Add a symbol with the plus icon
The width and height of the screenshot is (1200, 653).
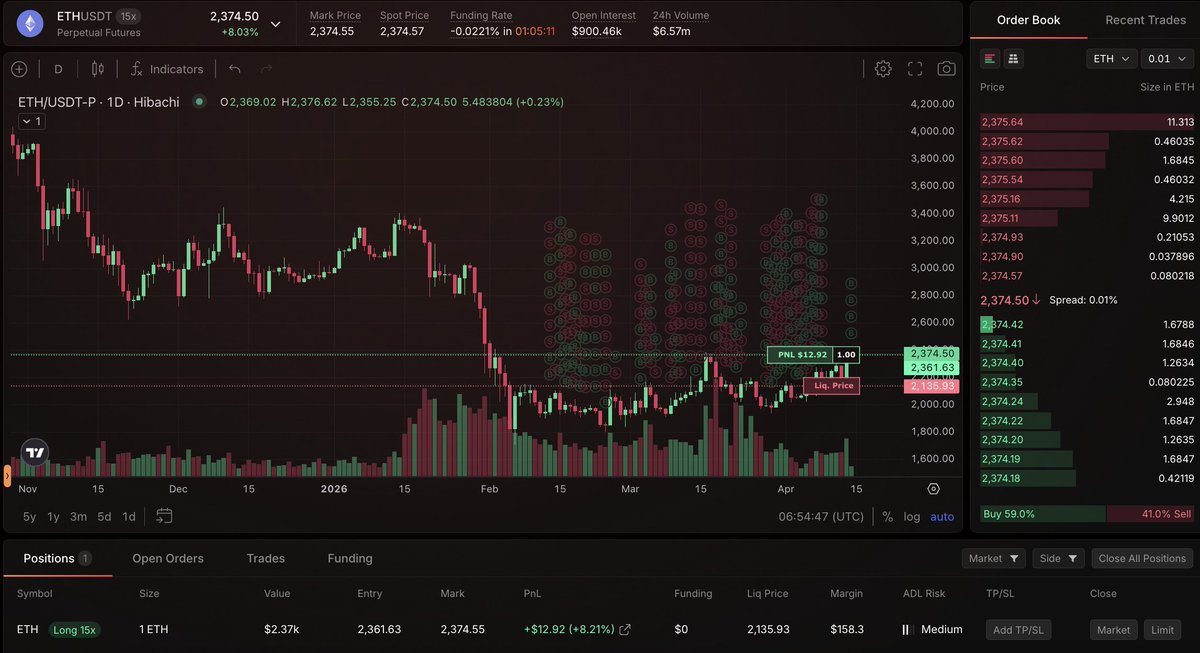pos(18,69)
